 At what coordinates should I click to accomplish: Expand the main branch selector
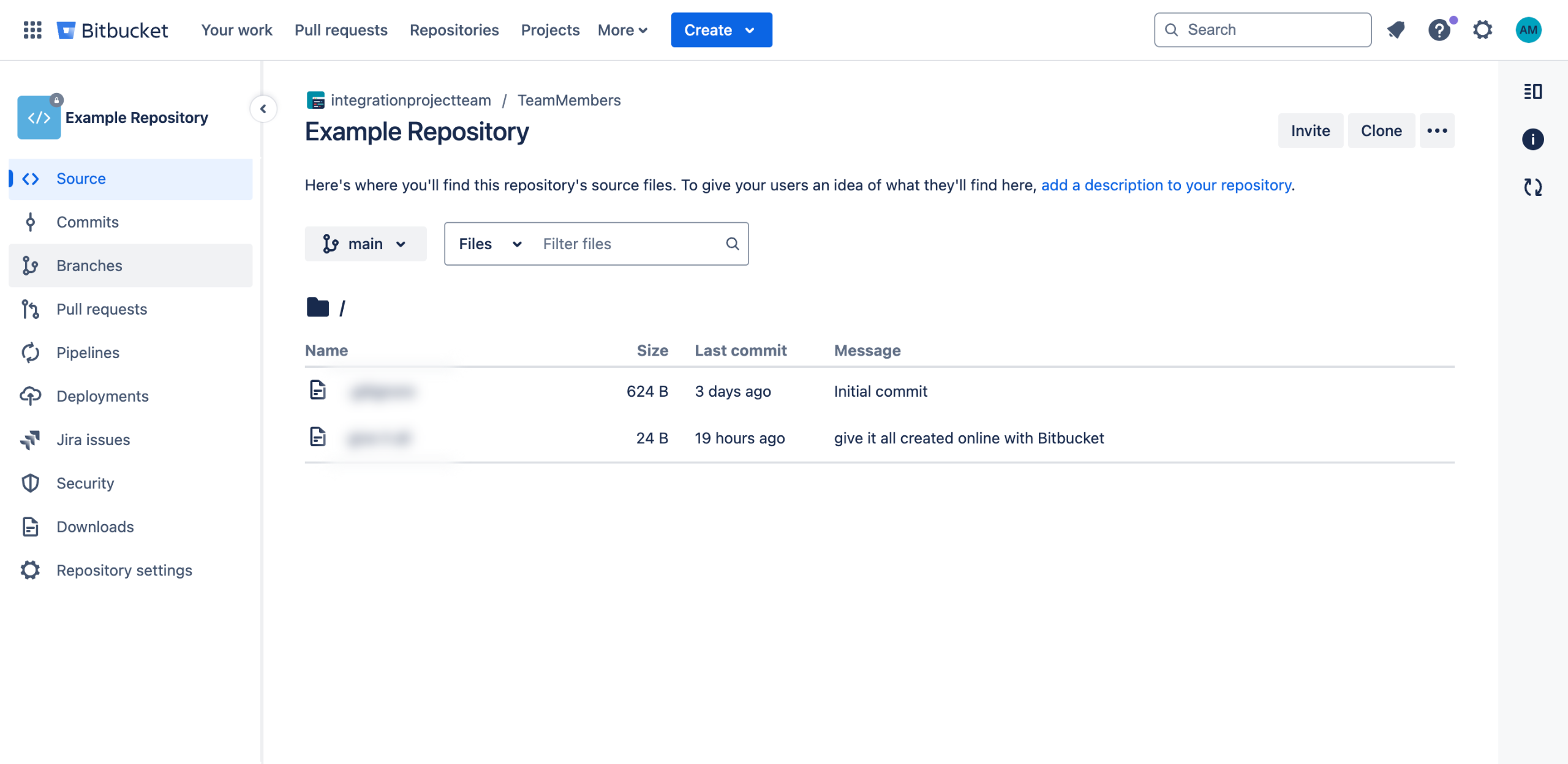365,244
